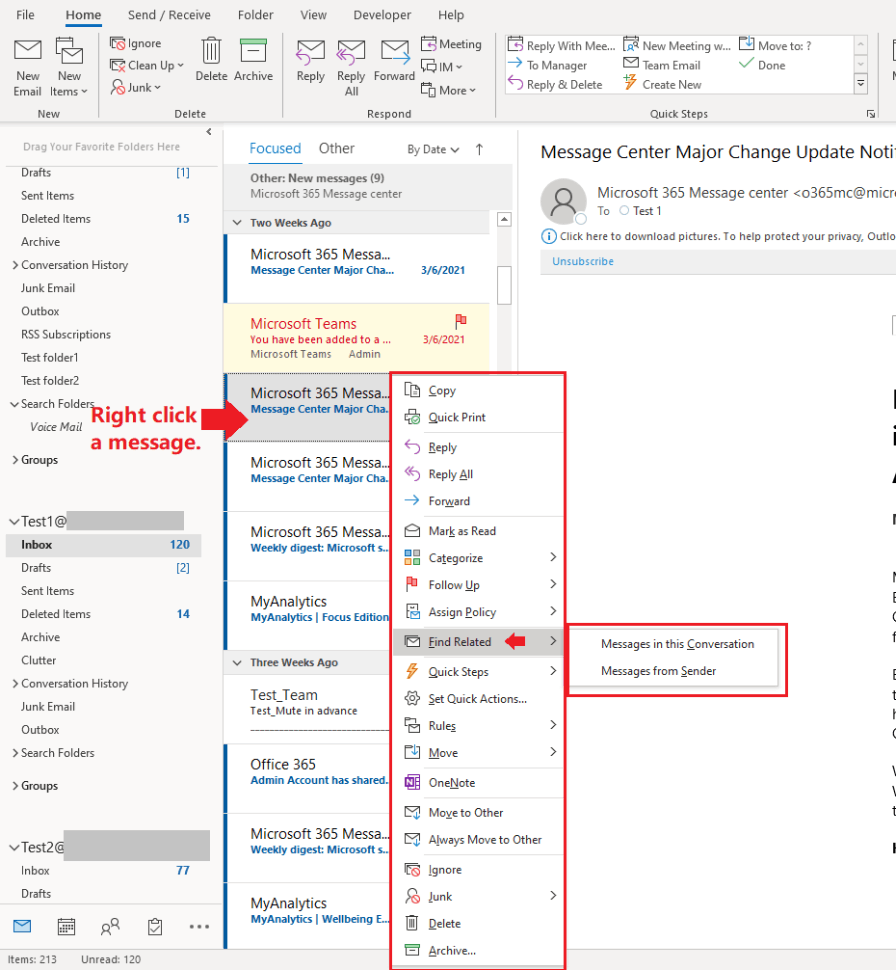Open the Calendar from the navigation bar

pos(66,927)
